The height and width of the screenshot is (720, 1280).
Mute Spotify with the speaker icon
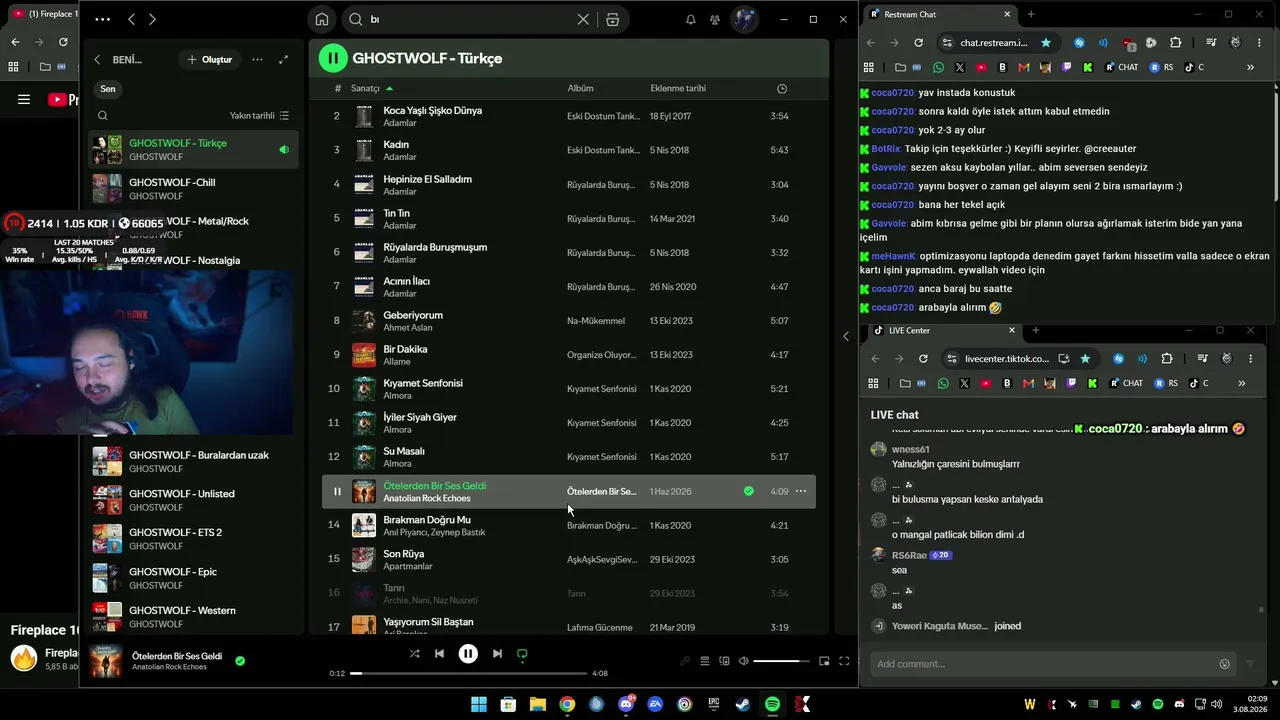tap(742, 661)
